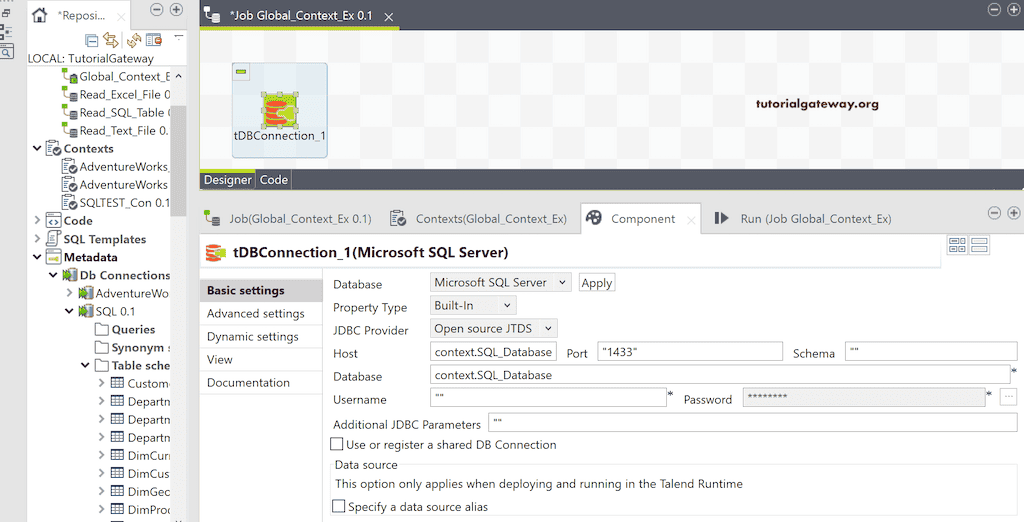Open Advanced settings section
Screen dimensions: 1024x522
pos(261,314)
